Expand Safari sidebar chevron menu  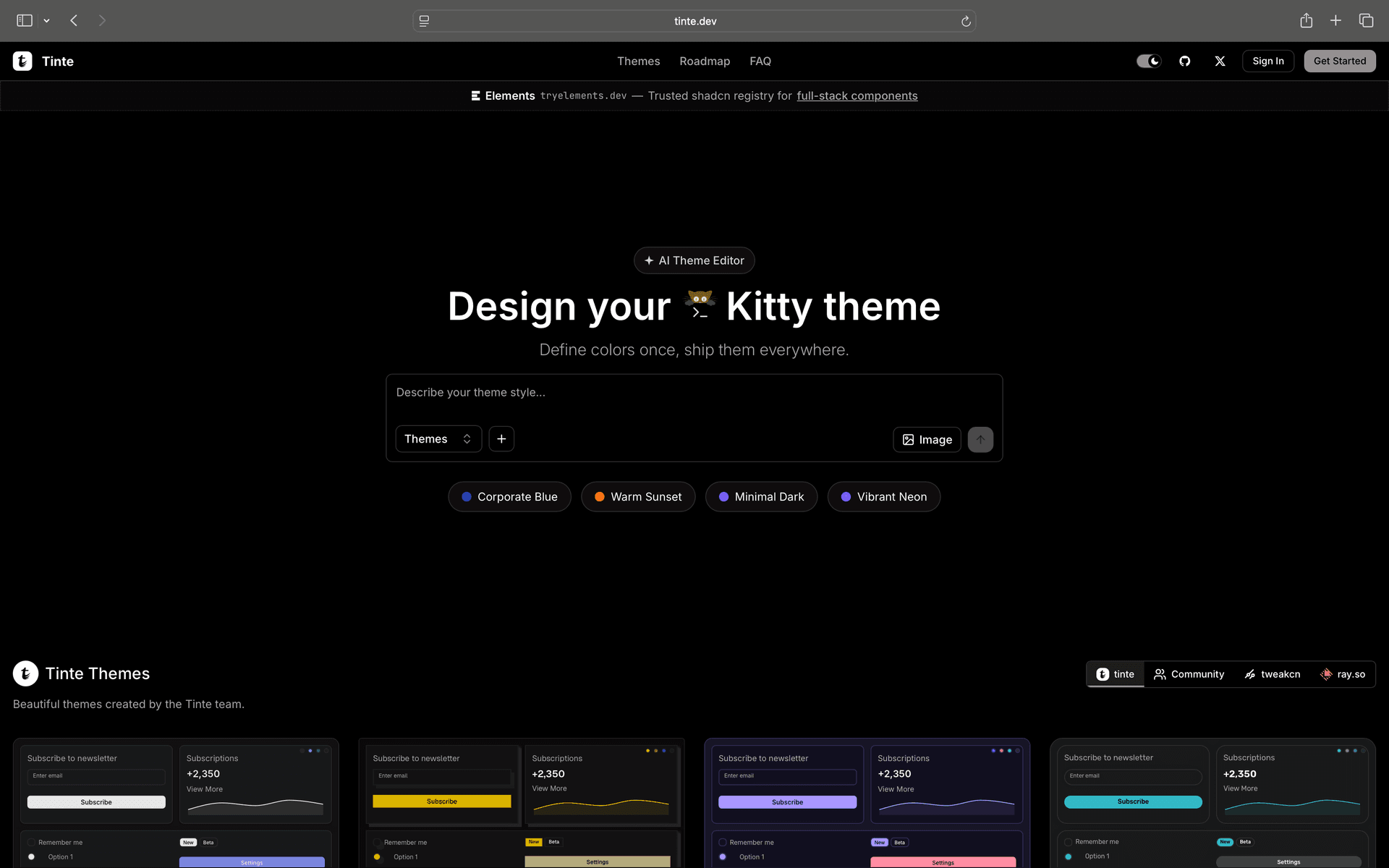pos(47,21)
